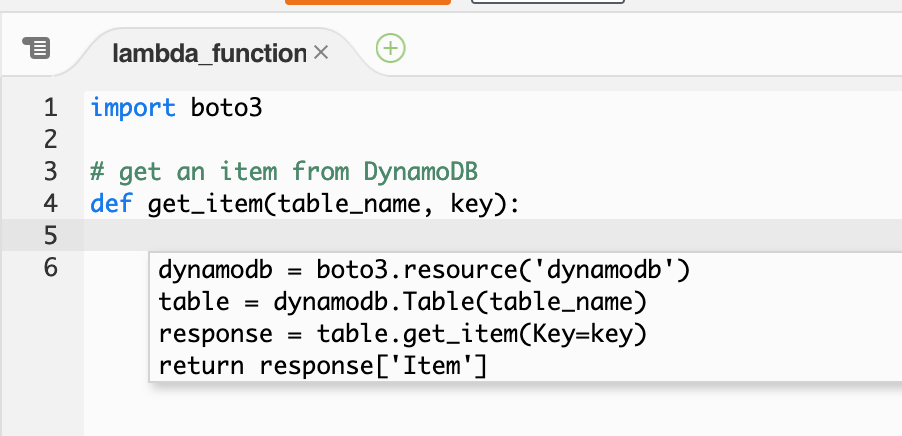The width and height of the screenshot is (902, 436).
Task: Place cursor on empty line 5
Action: click(492, 235)
